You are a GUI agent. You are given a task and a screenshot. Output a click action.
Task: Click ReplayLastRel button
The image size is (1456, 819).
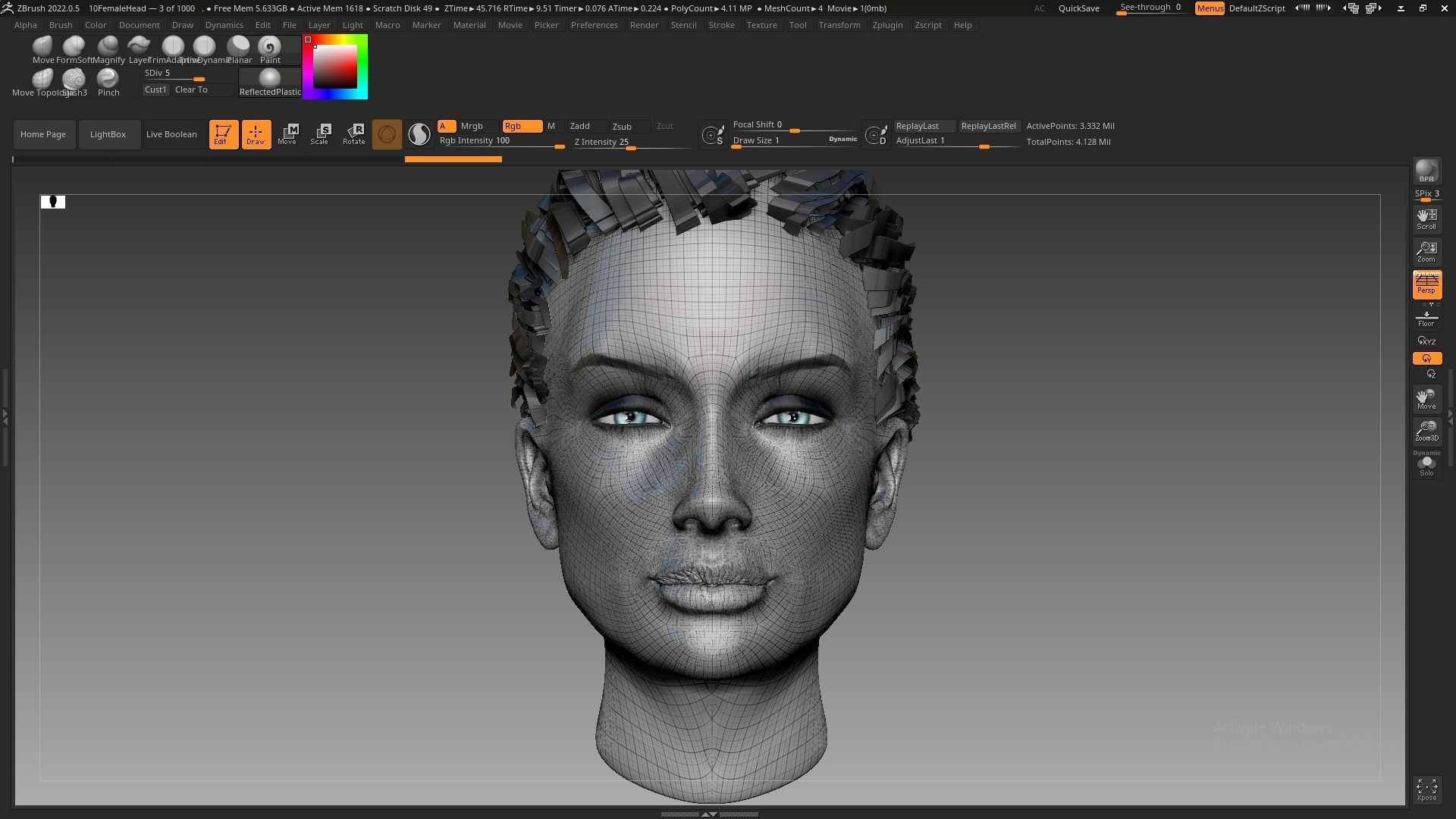(988, 126)
